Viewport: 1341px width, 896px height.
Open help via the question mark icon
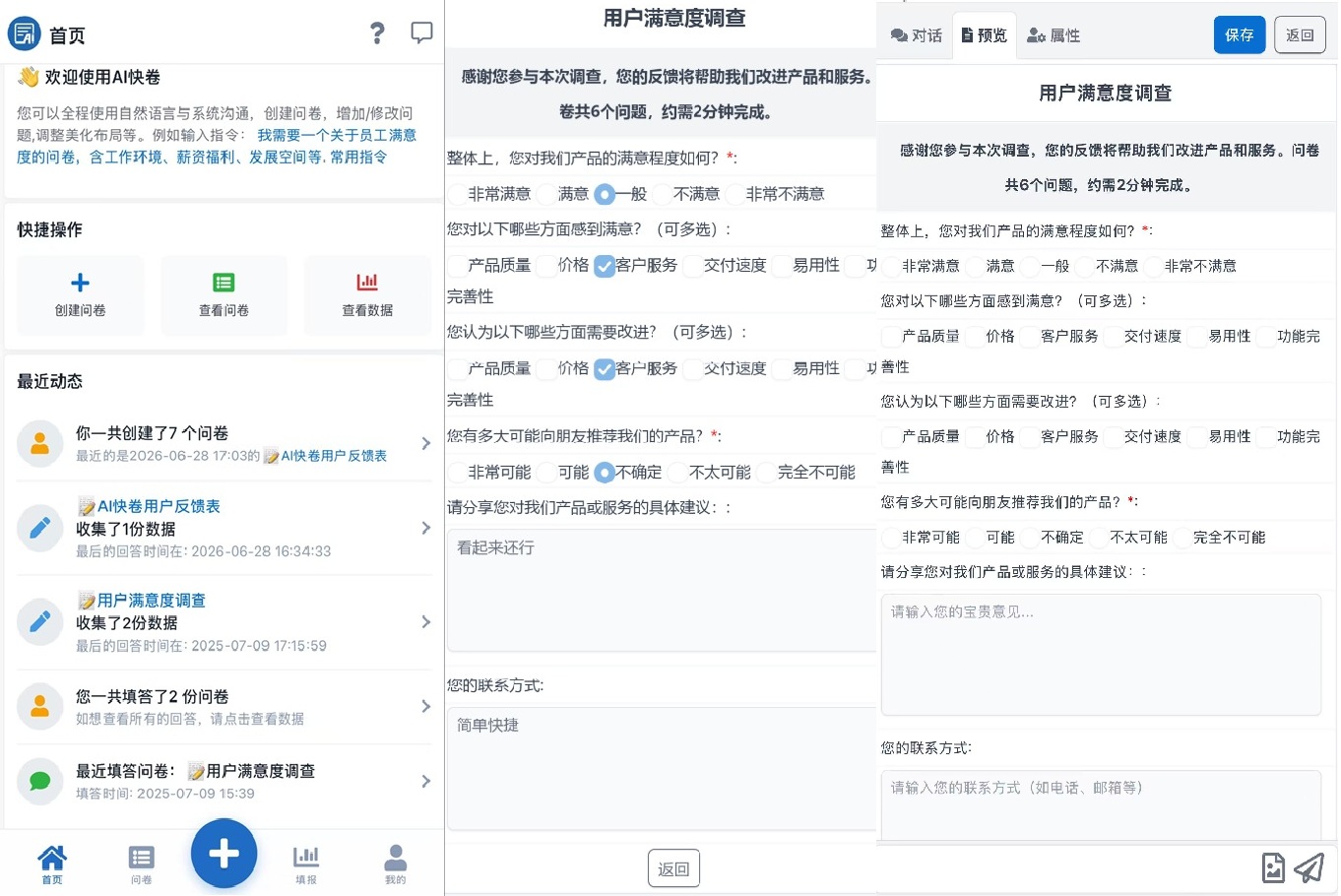coord(377,33)
